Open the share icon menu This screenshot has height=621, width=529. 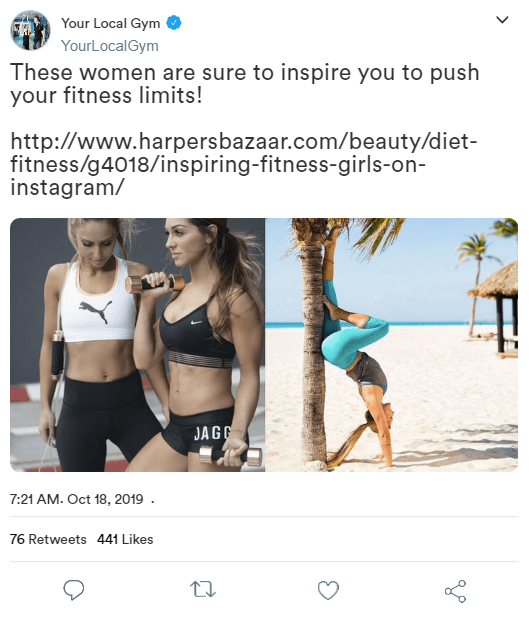click(x=455, y=591)
